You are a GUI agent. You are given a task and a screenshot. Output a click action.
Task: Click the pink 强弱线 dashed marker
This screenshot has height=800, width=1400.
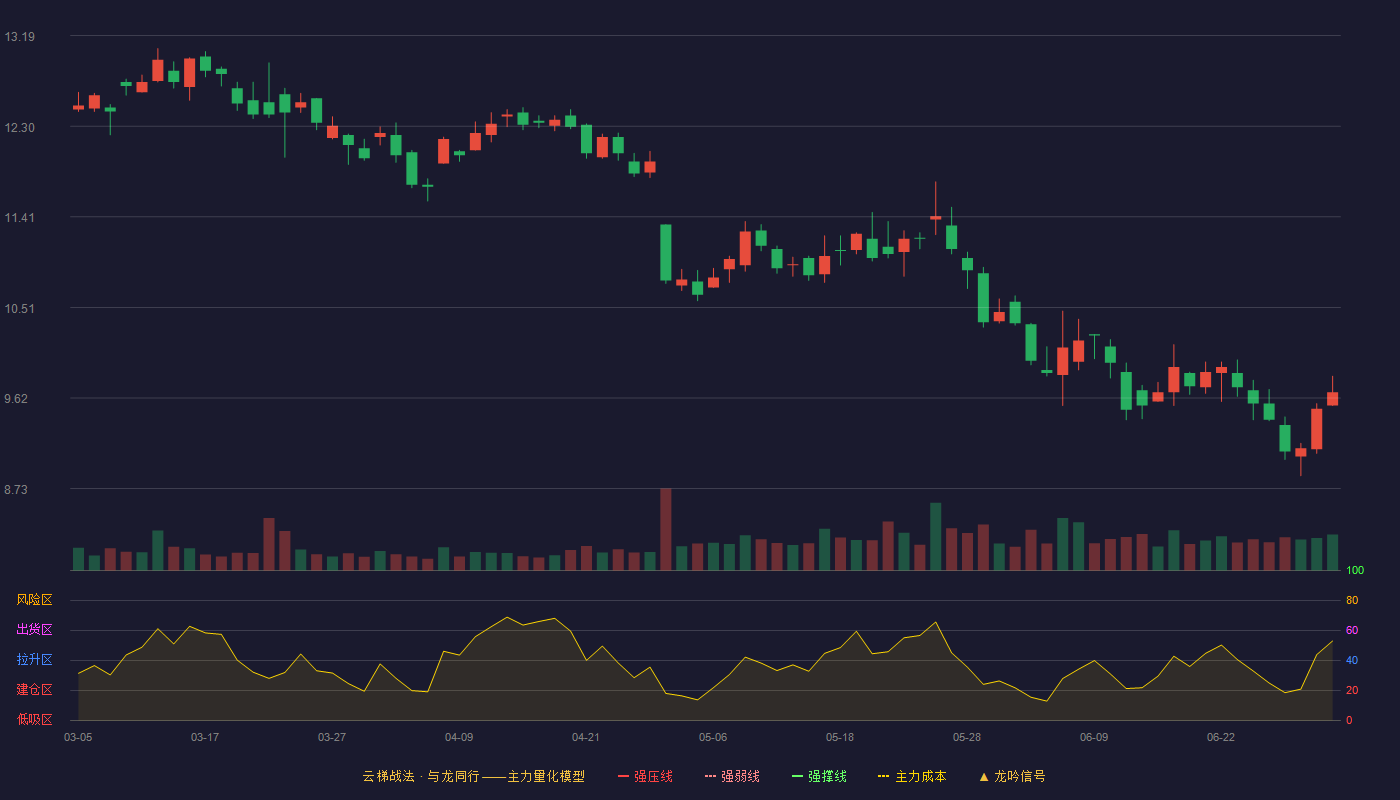tap(710, 776)
